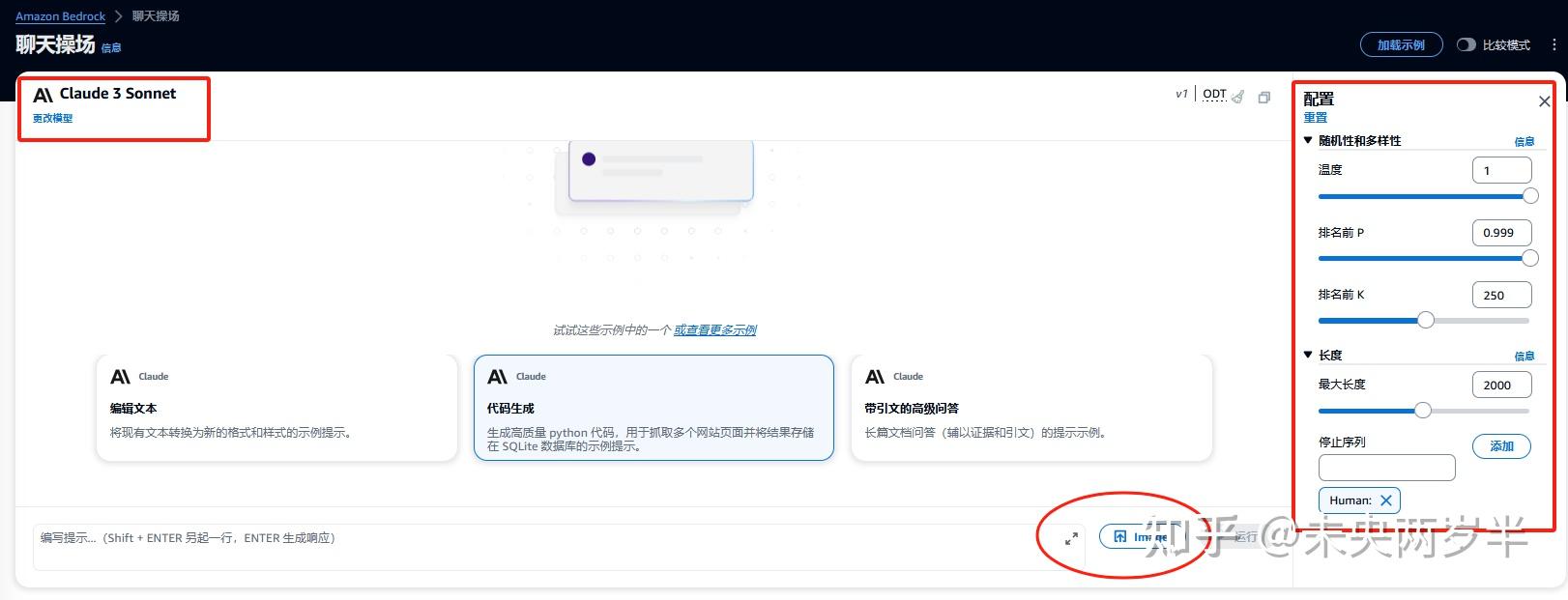Screen dimensions: 1568x600
Task: Close the configuration panel with X
Action: coord(1544,101)
